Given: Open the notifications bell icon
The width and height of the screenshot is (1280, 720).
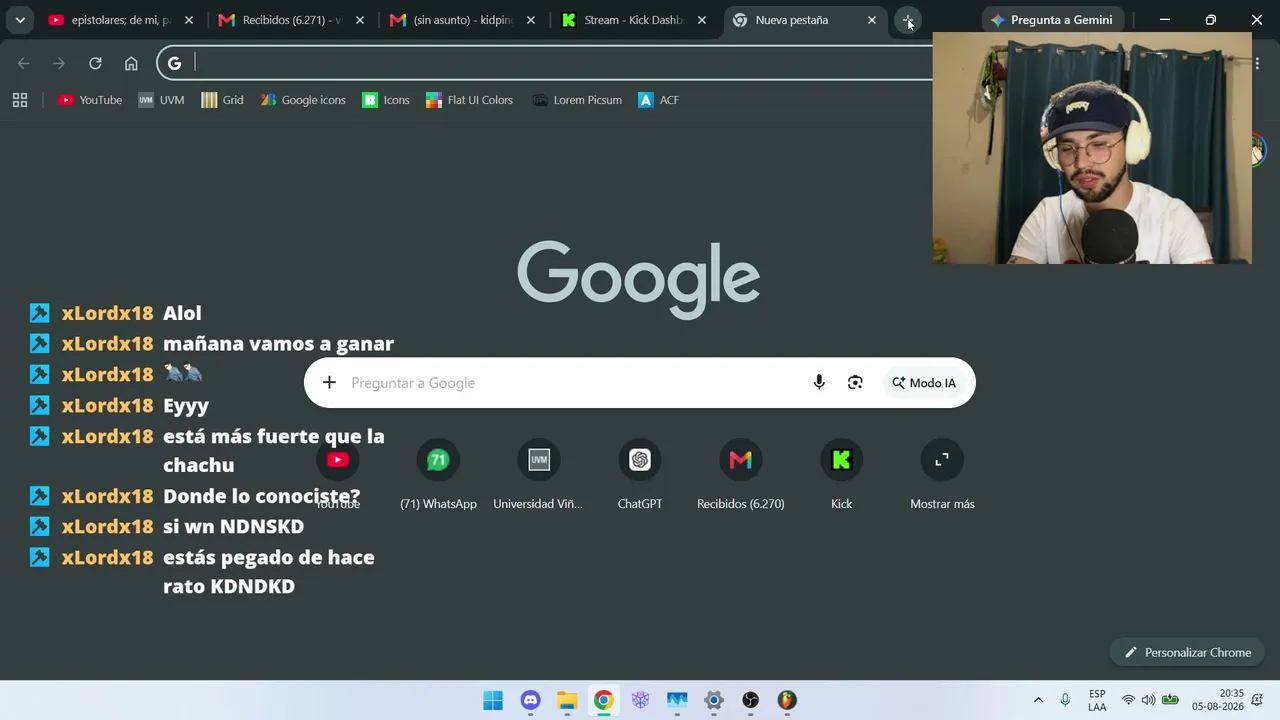Looking at the screenshot, I should (x=1258, y=700).
